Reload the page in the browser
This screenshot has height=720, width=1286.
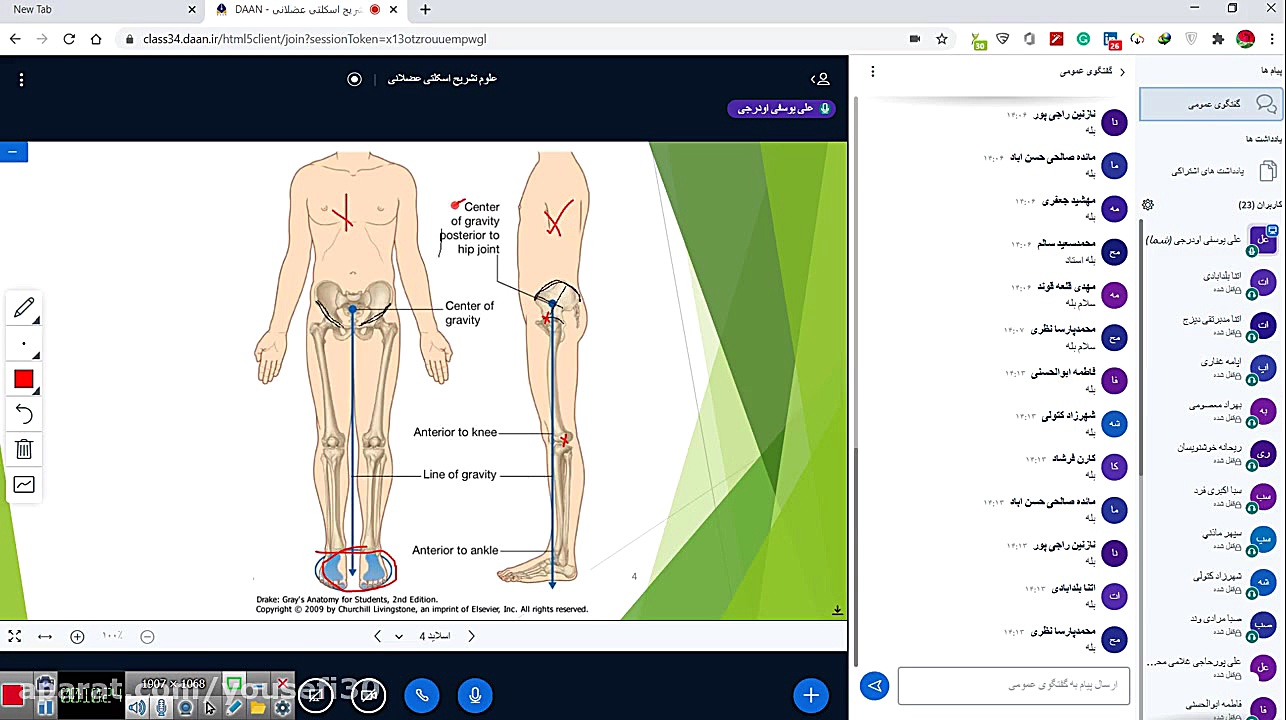(69, 39)
